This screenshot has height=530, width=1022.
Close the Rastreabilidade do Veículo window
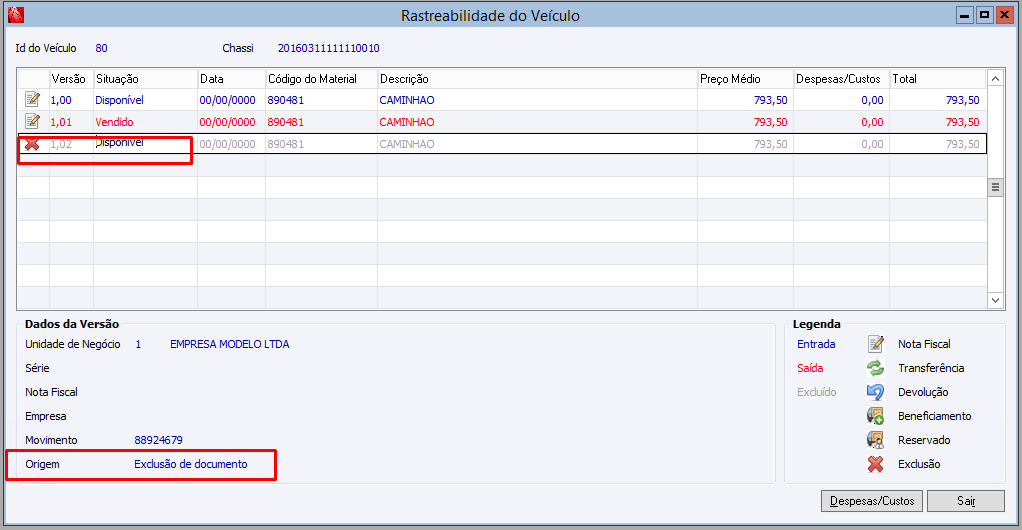pos(1004,15)
